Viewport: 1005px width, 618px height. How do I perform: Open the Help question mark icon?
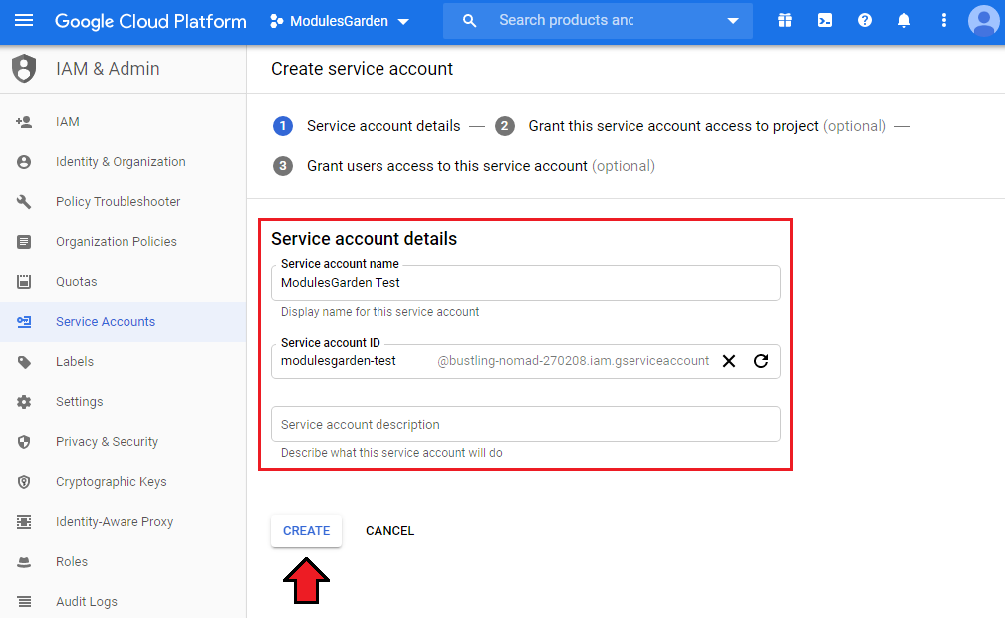pyautogui.click(x=865, y=21)
